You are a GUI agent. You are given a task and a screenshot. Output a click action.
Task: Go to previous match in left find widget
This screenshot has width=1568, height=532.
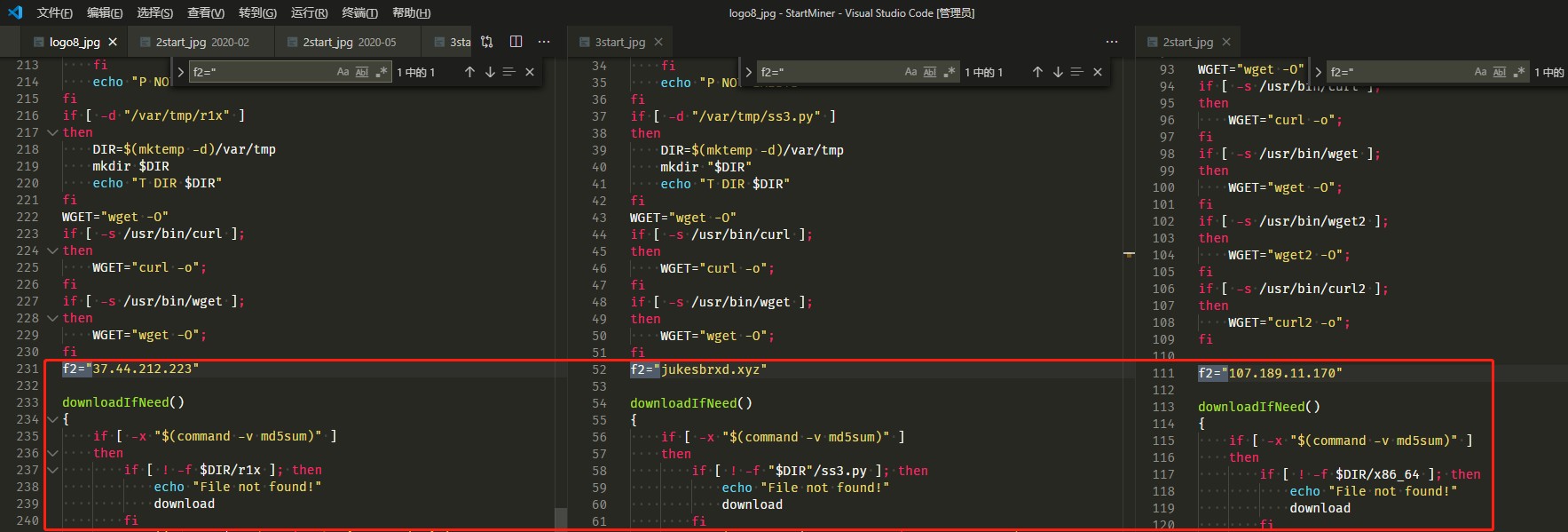pyautogui.click(x=469, y=72)
